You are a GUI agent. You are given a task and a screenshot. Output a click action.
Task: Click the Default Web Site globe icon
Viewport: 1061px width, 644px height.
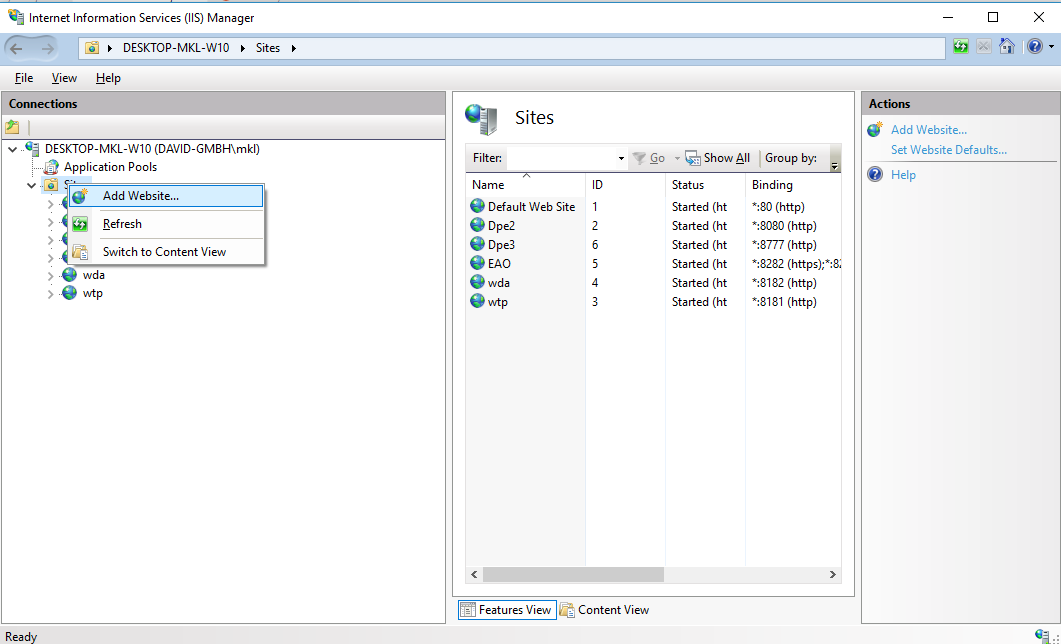coord(477,207)
